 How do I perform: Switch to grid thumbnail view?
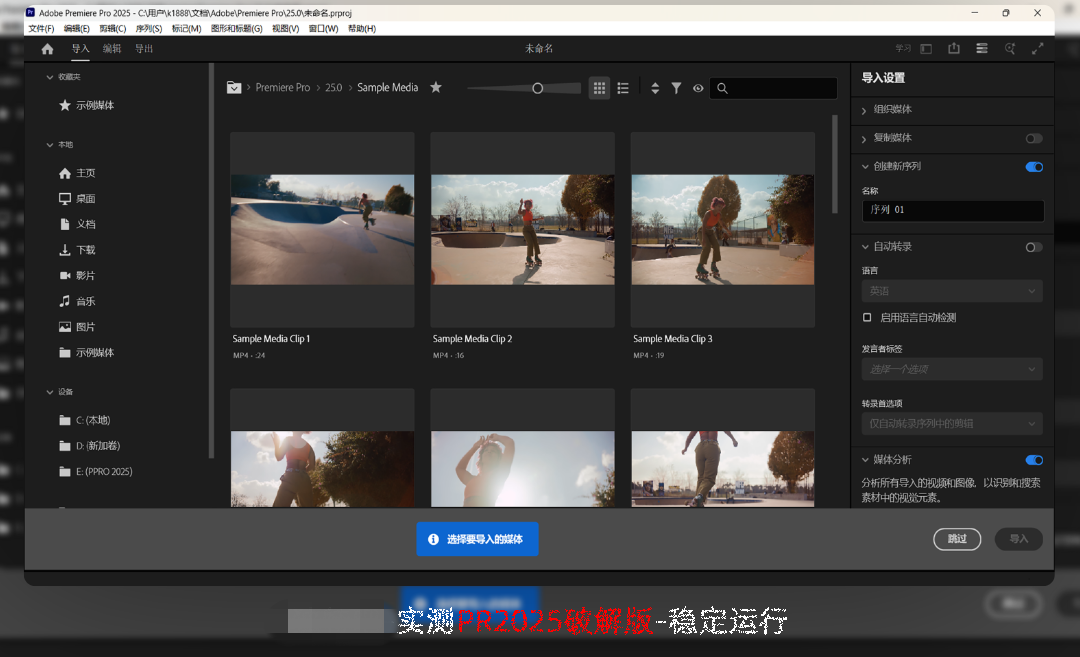tap(599, 88)
